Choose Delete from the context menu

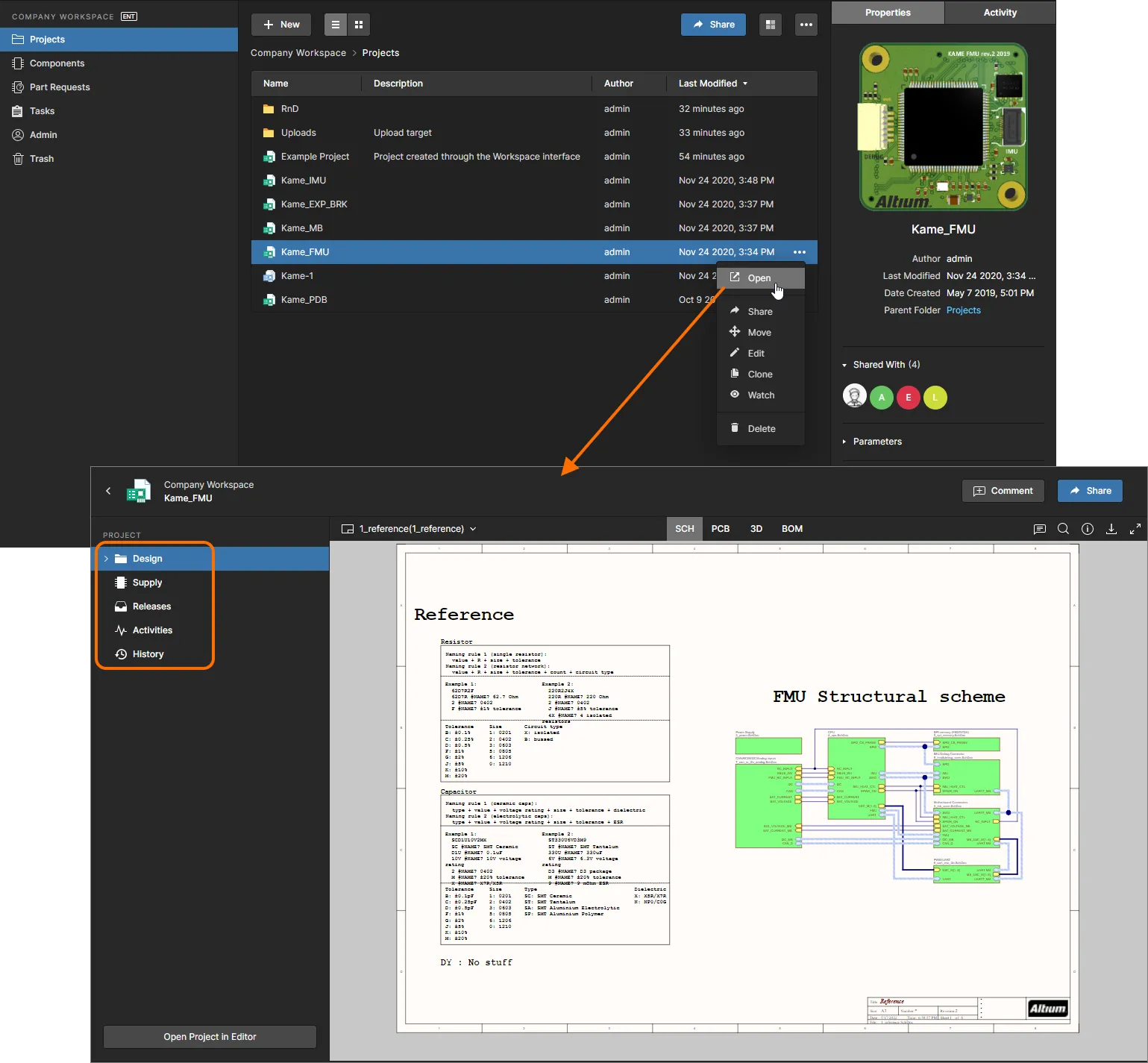click(x=761, y=429)
